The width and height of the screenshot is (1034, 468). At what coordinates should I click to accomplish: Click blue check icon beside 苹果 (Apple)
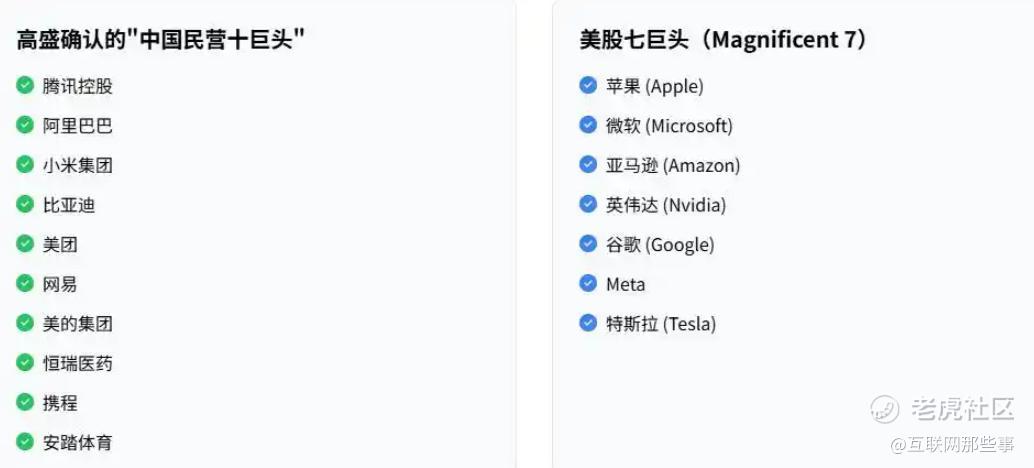pyautogui.click(x=588, y=85)
